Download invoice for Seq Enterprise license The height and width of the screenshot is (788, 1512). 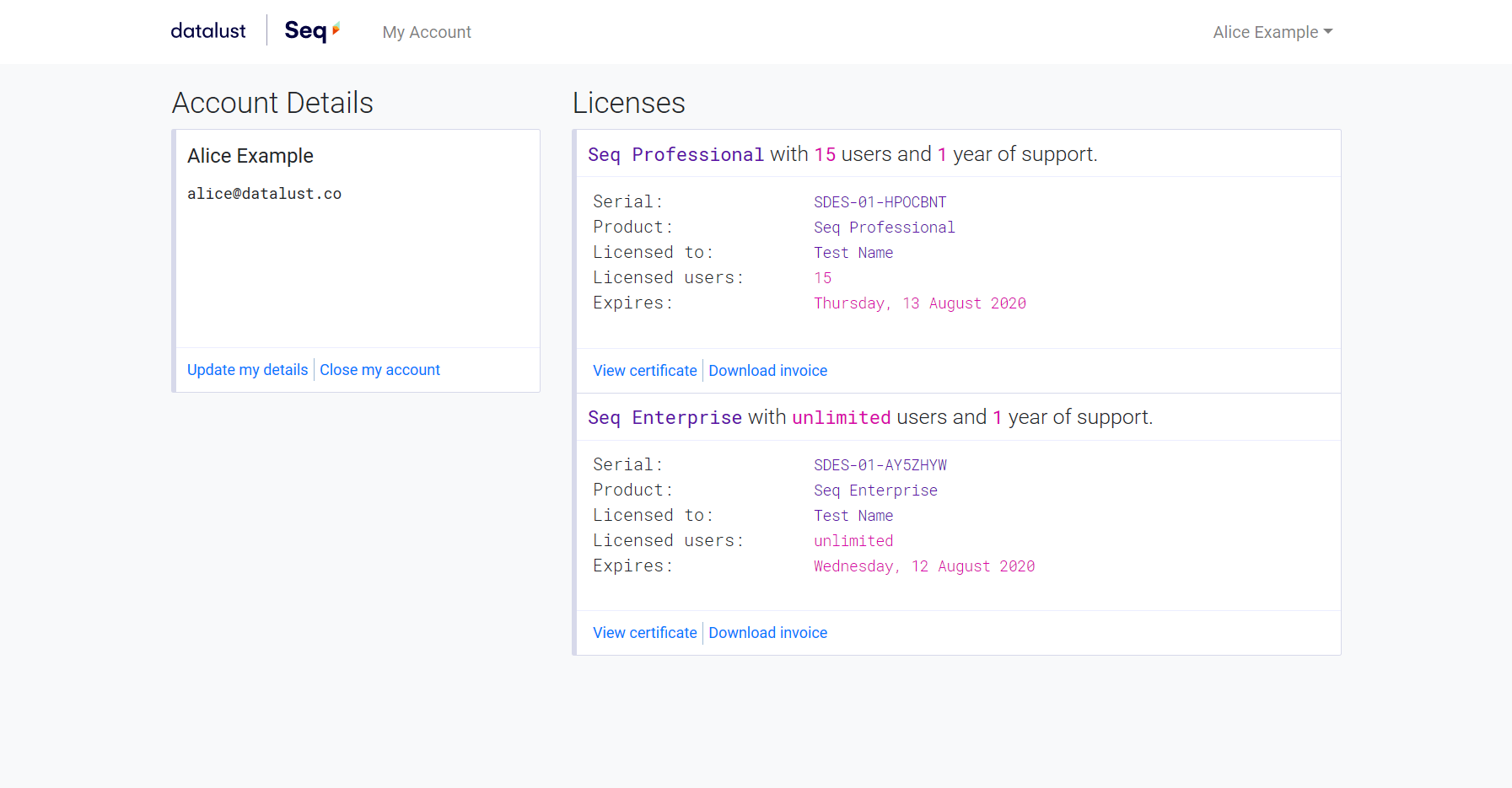(x=768, y=633)
